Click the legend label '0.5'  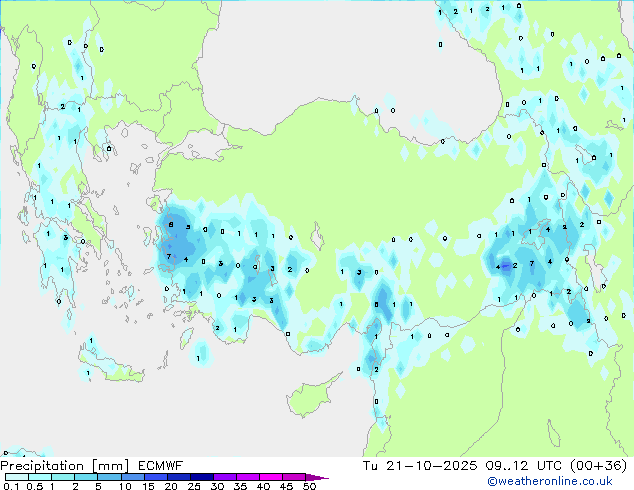tap(35, 486)
